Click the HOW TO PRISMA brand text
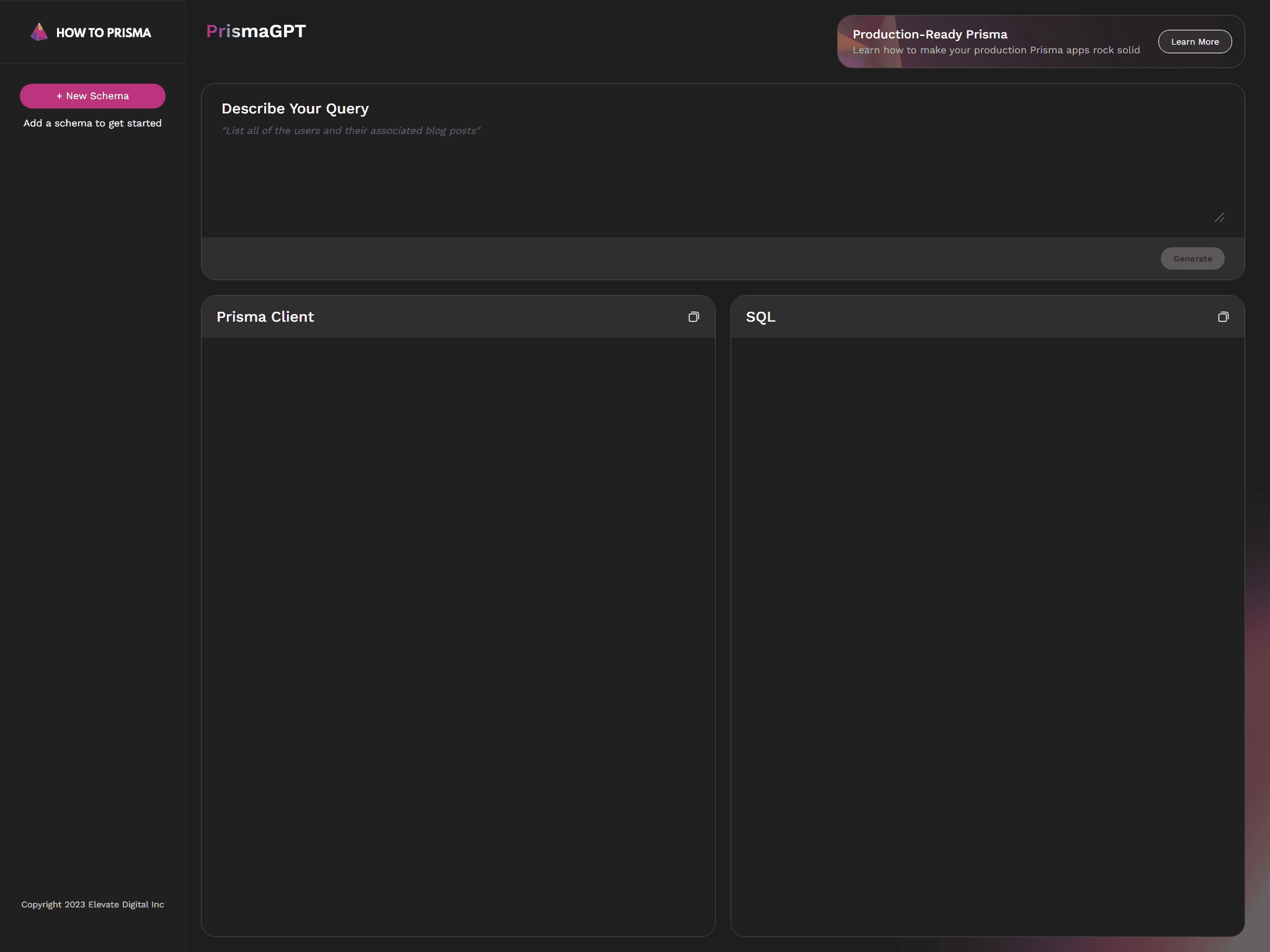 coord(104,33)
